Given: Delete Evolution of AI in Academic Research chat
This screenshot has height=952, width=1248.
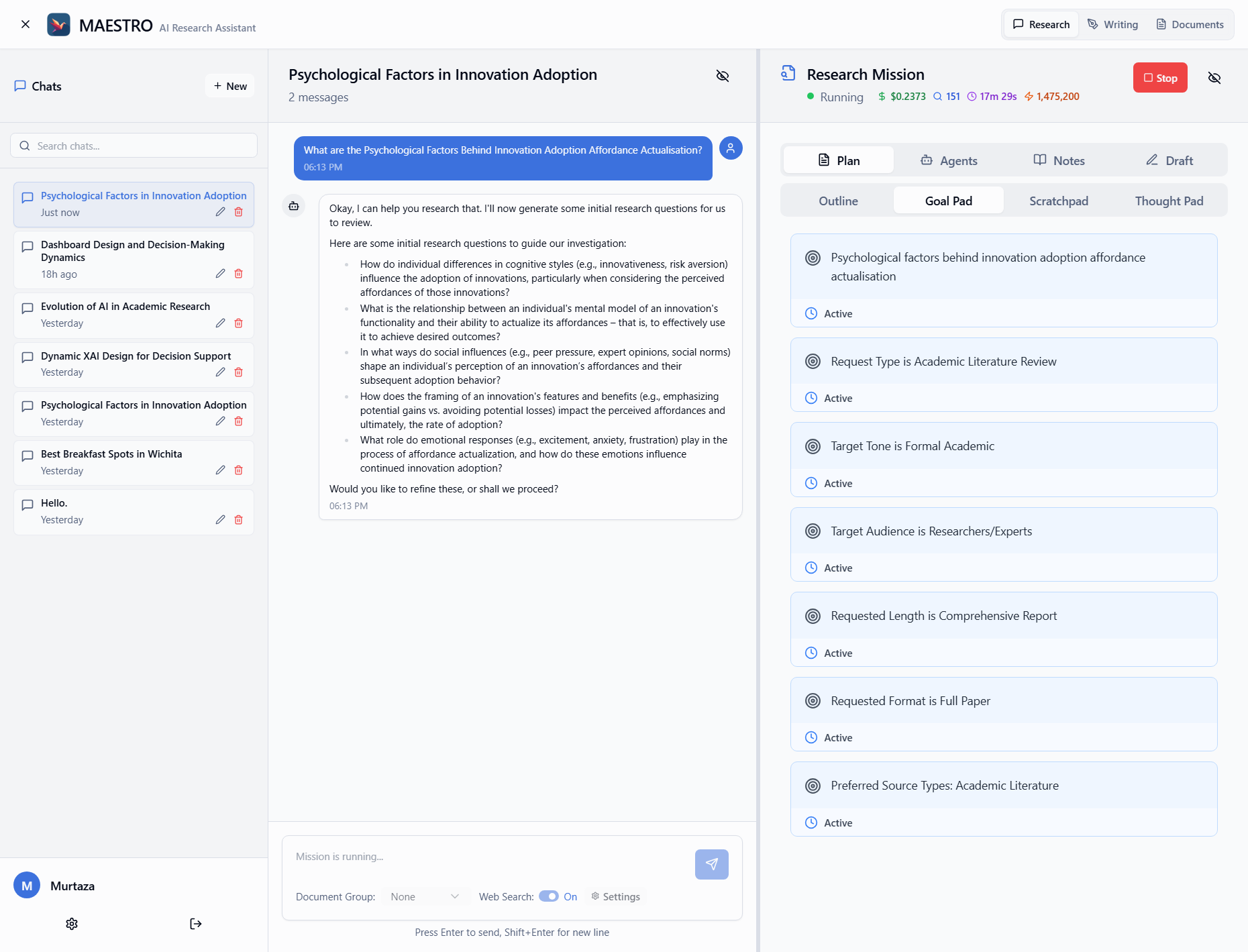Looking at the screenshot, I should (x=239, y=323).
